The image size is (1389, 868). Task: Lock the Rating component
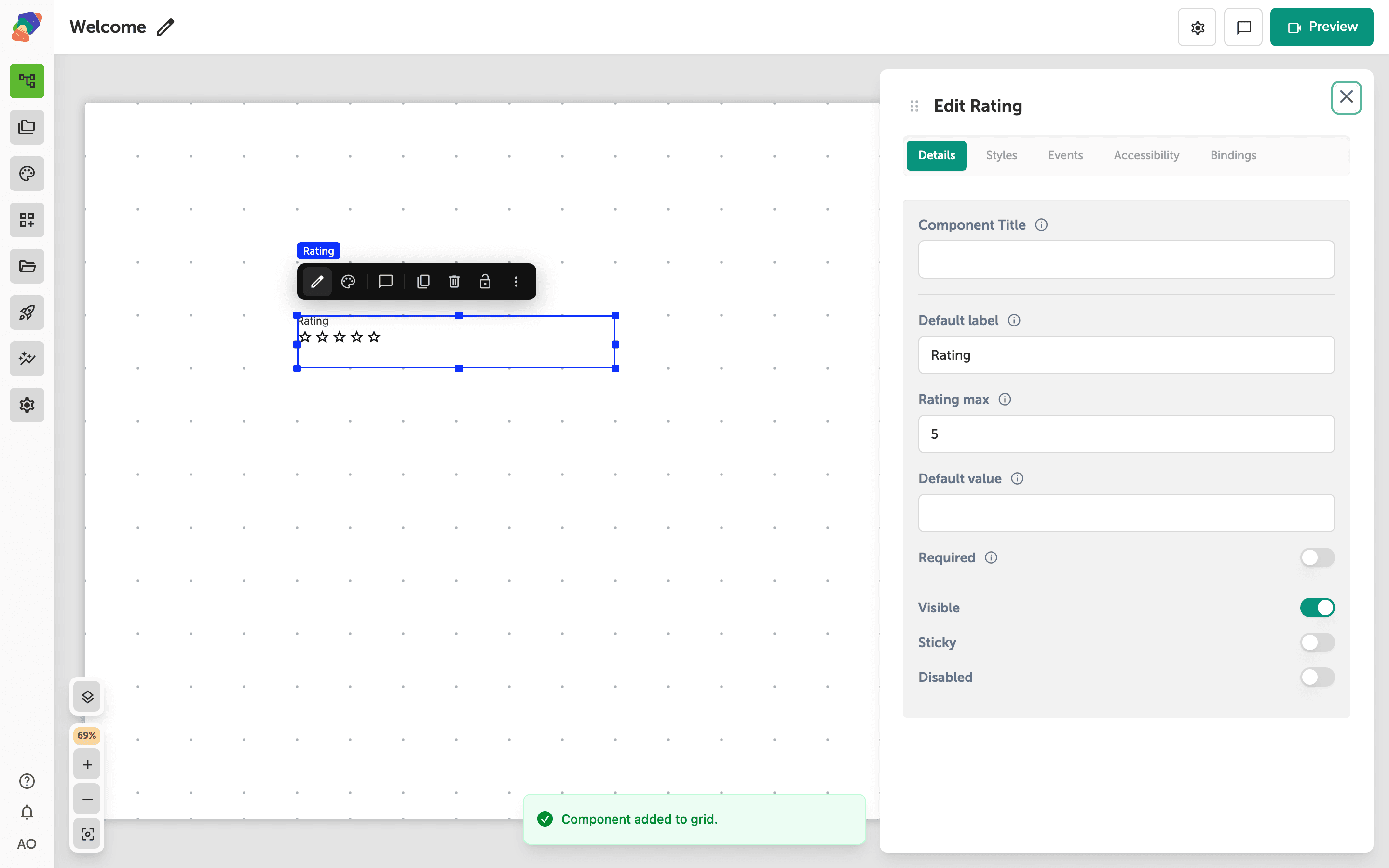click(x=485, y=281)
